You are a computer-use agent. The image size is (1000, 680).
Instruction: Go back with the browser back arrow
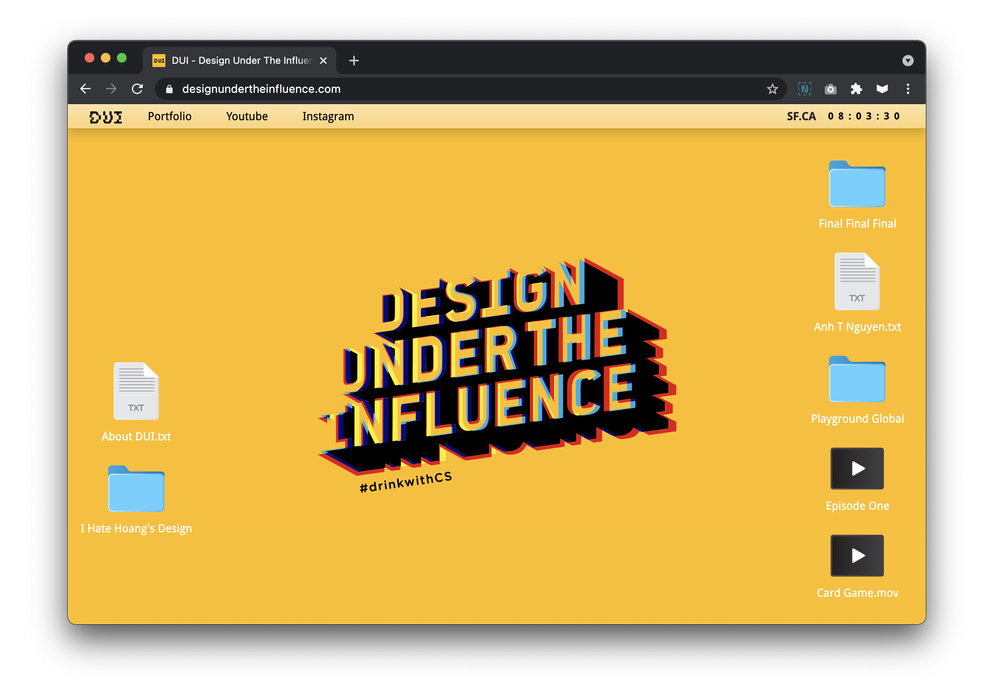[x=85, y=89]
